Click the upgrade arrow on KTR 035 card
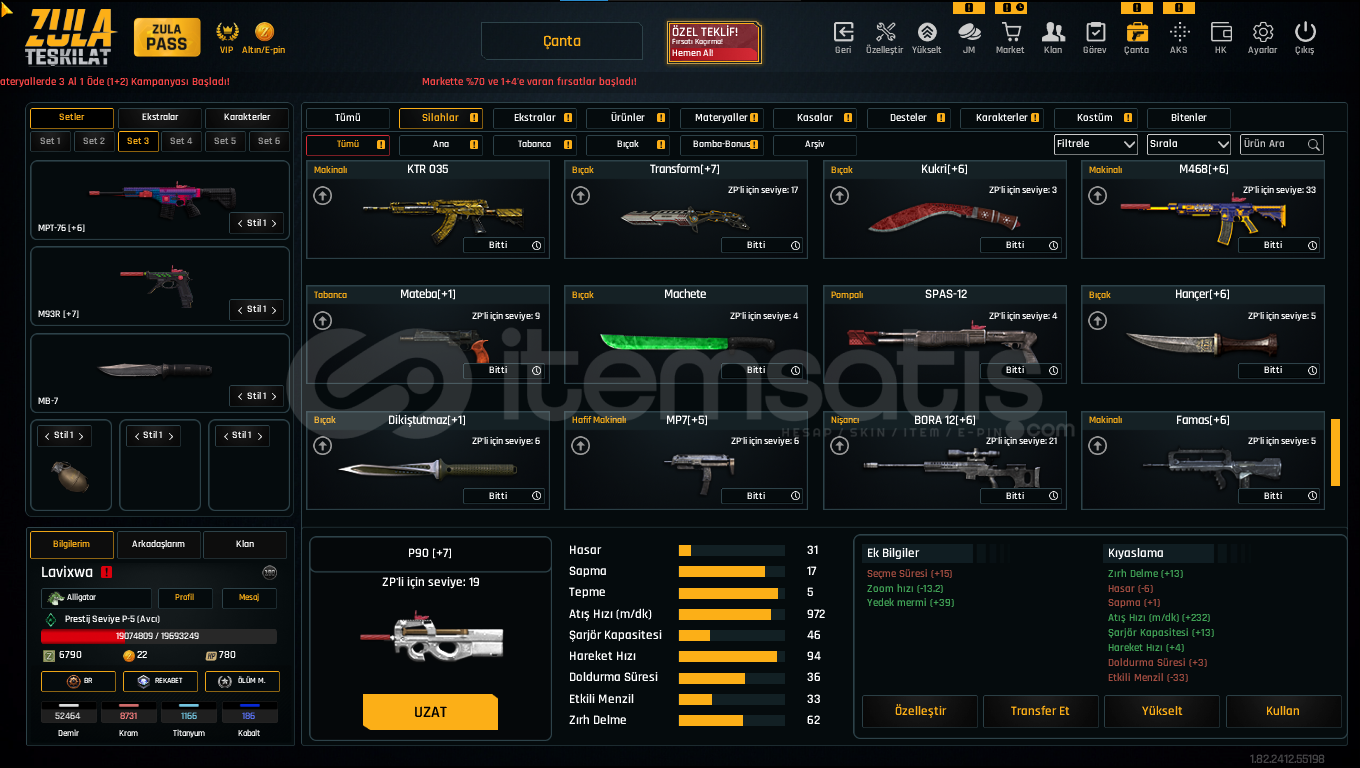Viewport: 1360px width, 768px height. pyautogui.click(x=322, y=196)
